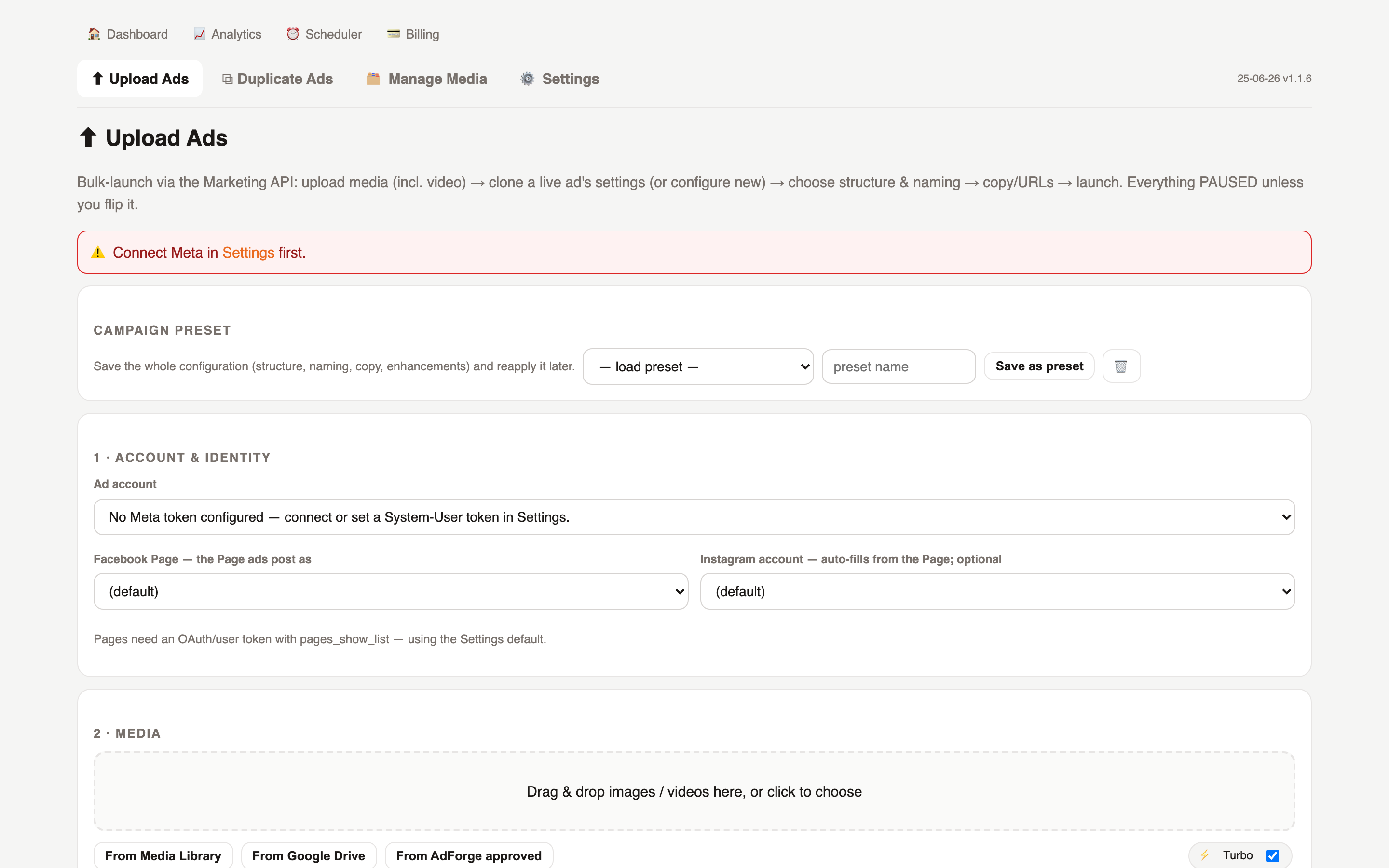1389x868 pixels.
Task: Click the Billing credit card icon
Action: [x=393, y=34]
